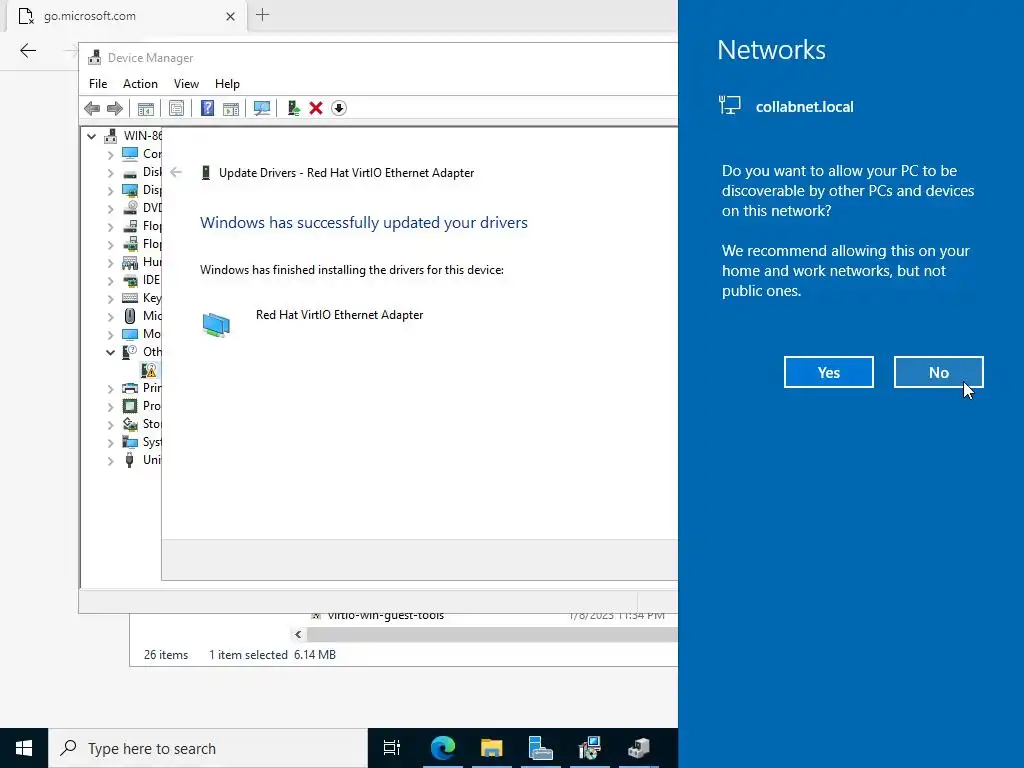Screen dimensions: 1024x768
Task: Open Microsoft Edge from the taskbar
Action: click(443, 748)
